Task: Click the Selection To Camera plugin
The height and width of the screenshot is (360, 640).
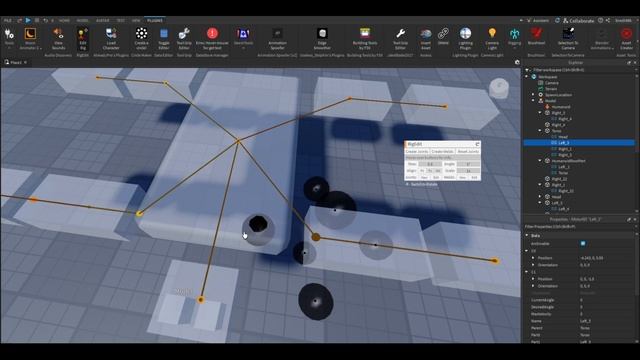Action: [x=568, y=39]
